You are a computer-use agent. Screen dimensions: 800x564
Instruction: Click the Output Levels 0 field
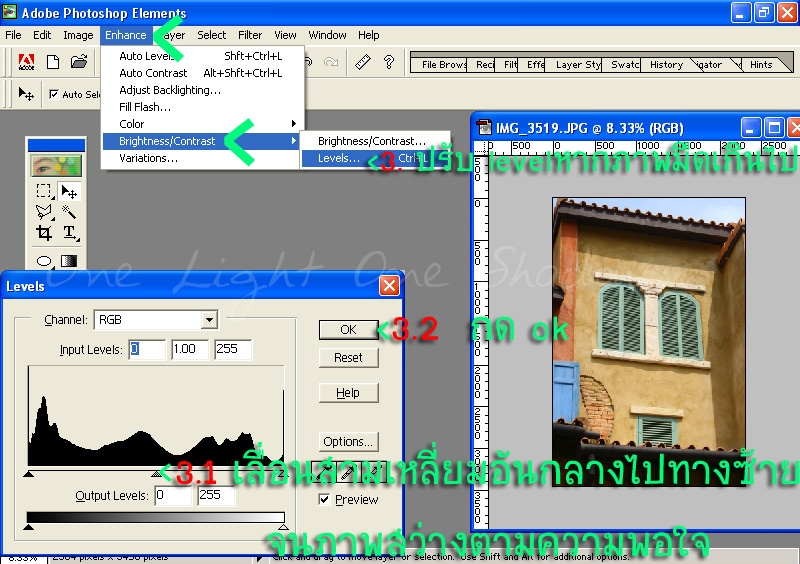coord(173,495)
